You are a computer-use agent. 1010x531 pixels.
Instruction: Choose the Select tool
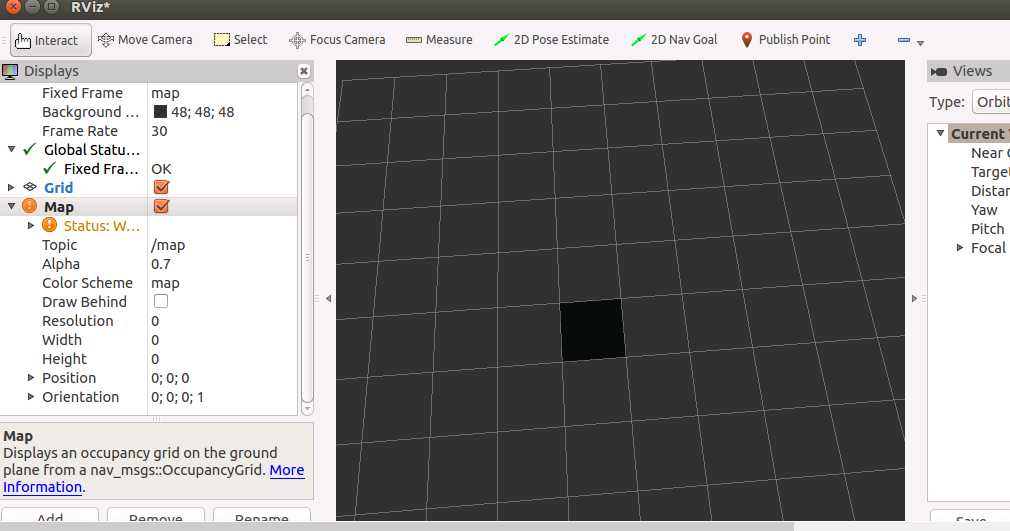[240, 40]
